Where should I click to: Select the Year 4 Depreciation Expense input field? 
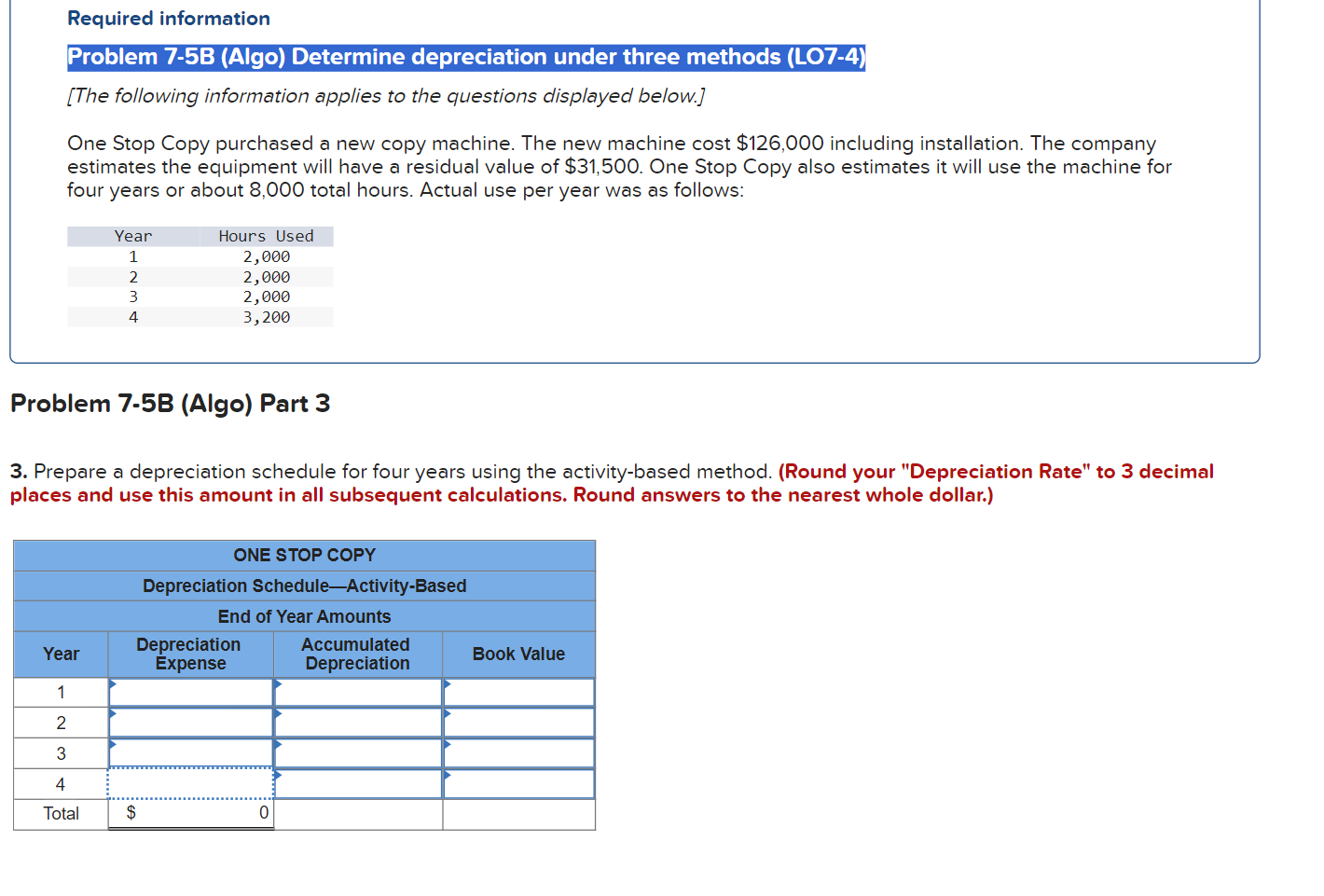(x=190, y=783)
